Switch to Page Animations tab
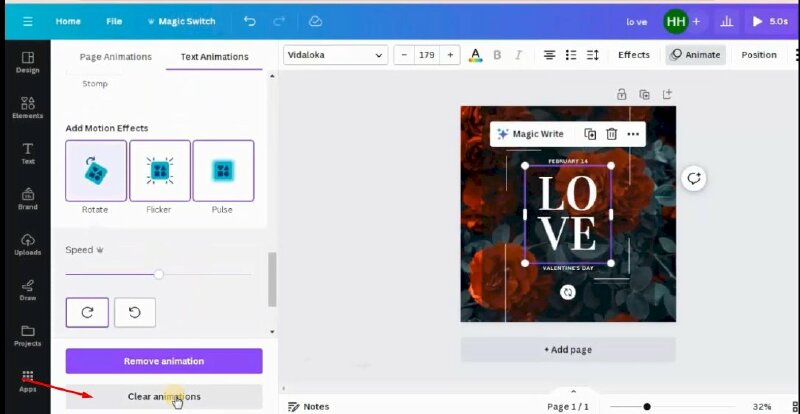The width and height of the screenshot is (800, 414). (x=116, y=57)
